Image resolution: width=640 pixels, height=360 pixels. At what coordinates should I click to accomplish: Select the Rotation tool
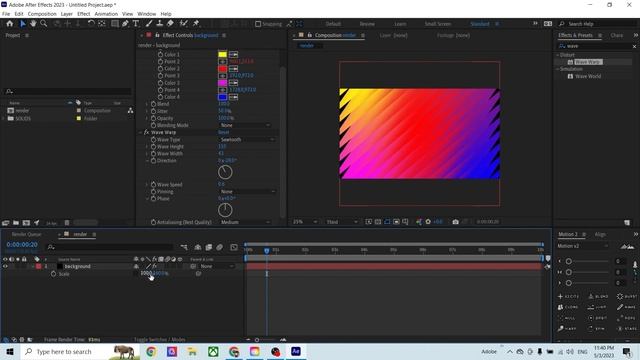click(91, 24)
